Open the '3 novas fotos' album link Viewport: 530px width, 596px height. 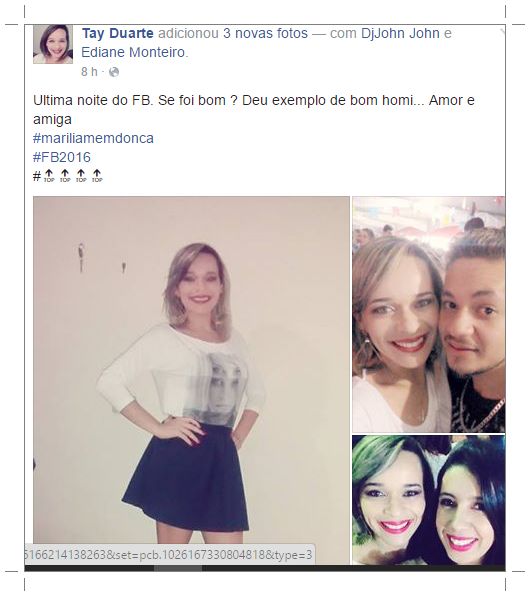pyautogui.click(x=265, y=33)
